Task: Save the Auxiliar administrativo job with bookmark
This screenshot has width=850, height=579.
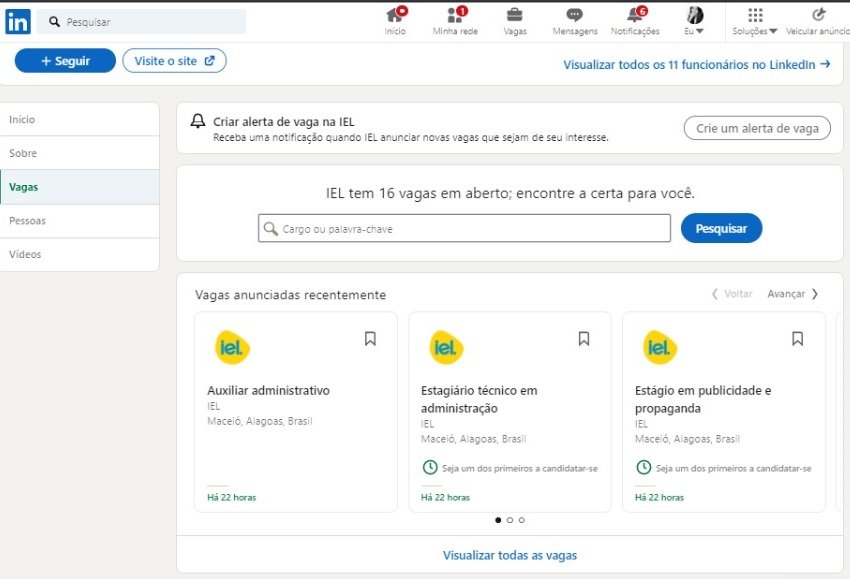Action: [370, 339]
